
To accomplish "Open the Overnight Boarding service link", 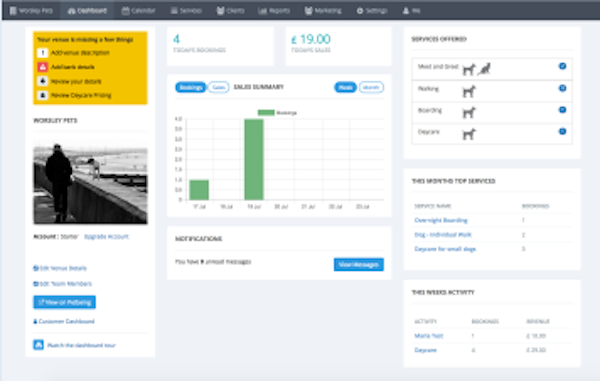I will [441, 220].
